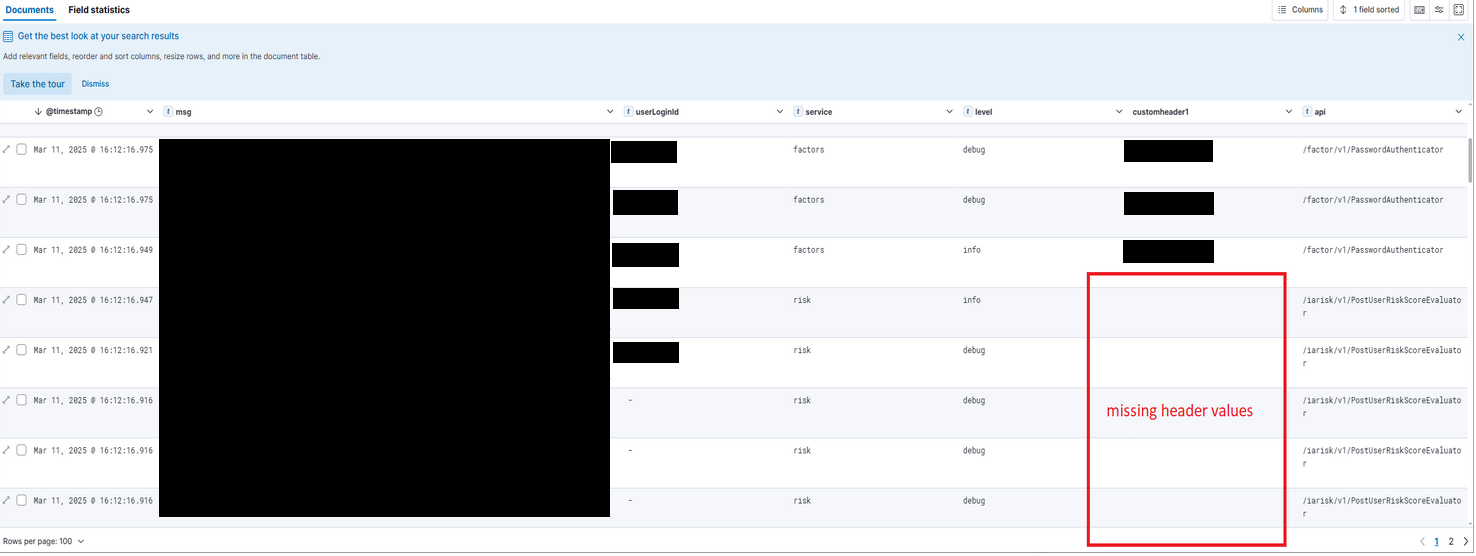Expand row at 16:12:16.975 factors debug first
Screen dimensions: 1476x556
click(7, 149)
